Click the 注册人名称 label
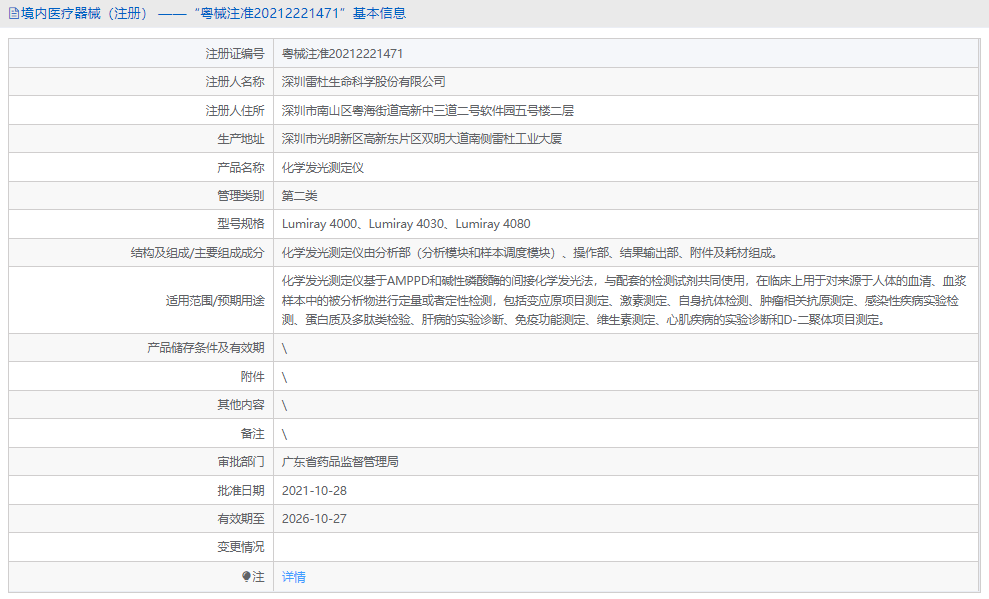989x599 pixels. 235,82
